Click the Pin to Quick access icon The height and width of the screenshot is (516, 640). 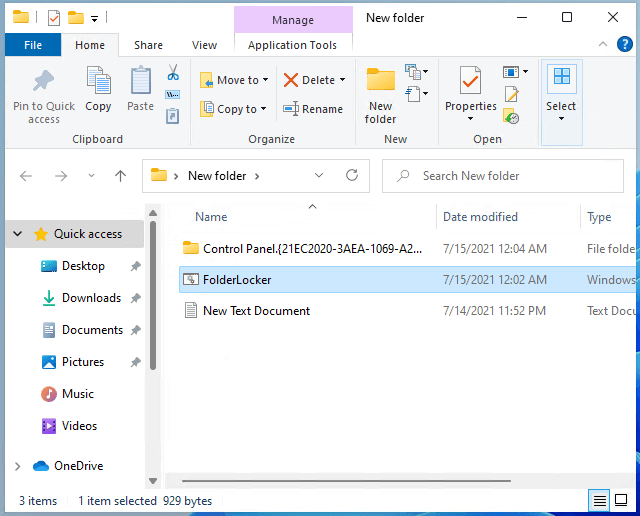pyautogui.click(x=43, y=82)
